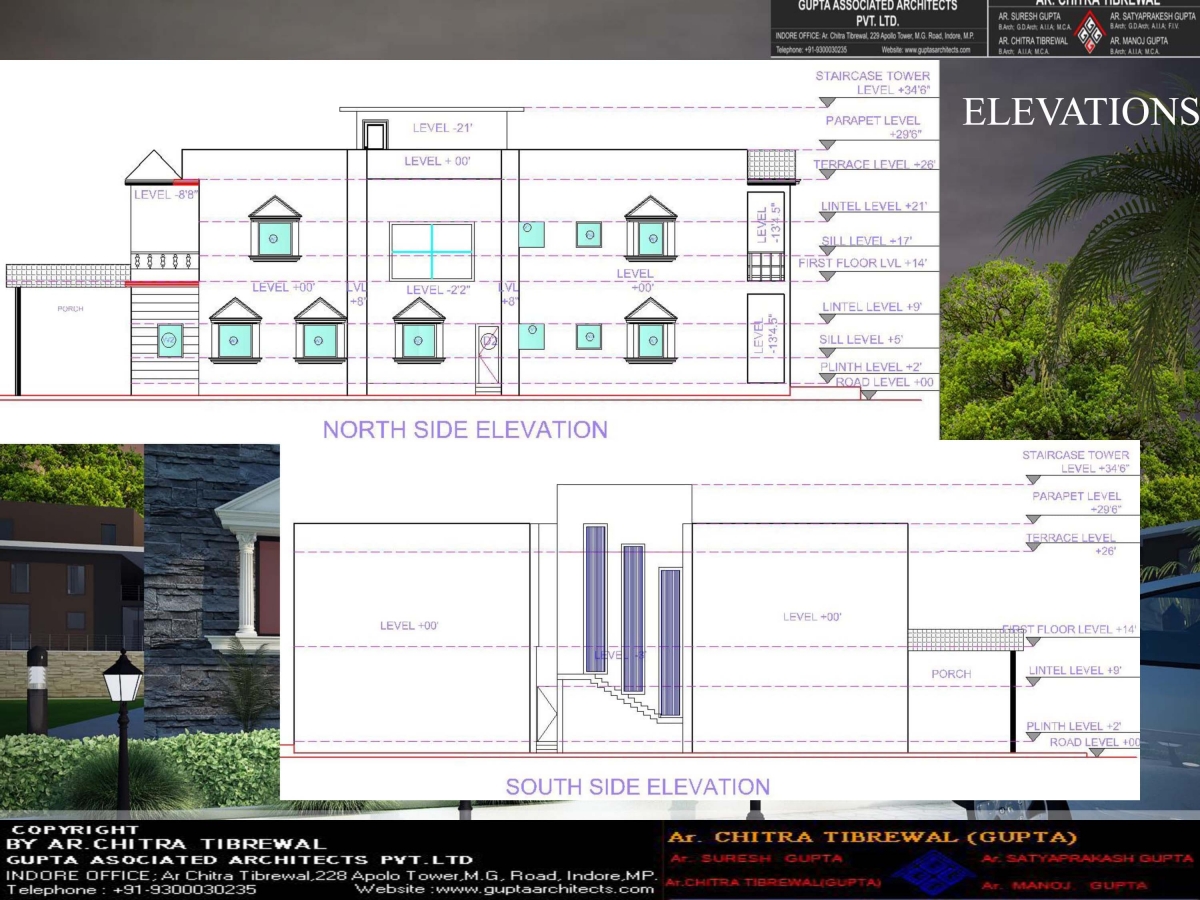Image resolution: width=1200 pixels, height=900 pixels.
Task: Click 'AR. MANOJ GUPTA' in the top header
Action: coord(1139,41)
